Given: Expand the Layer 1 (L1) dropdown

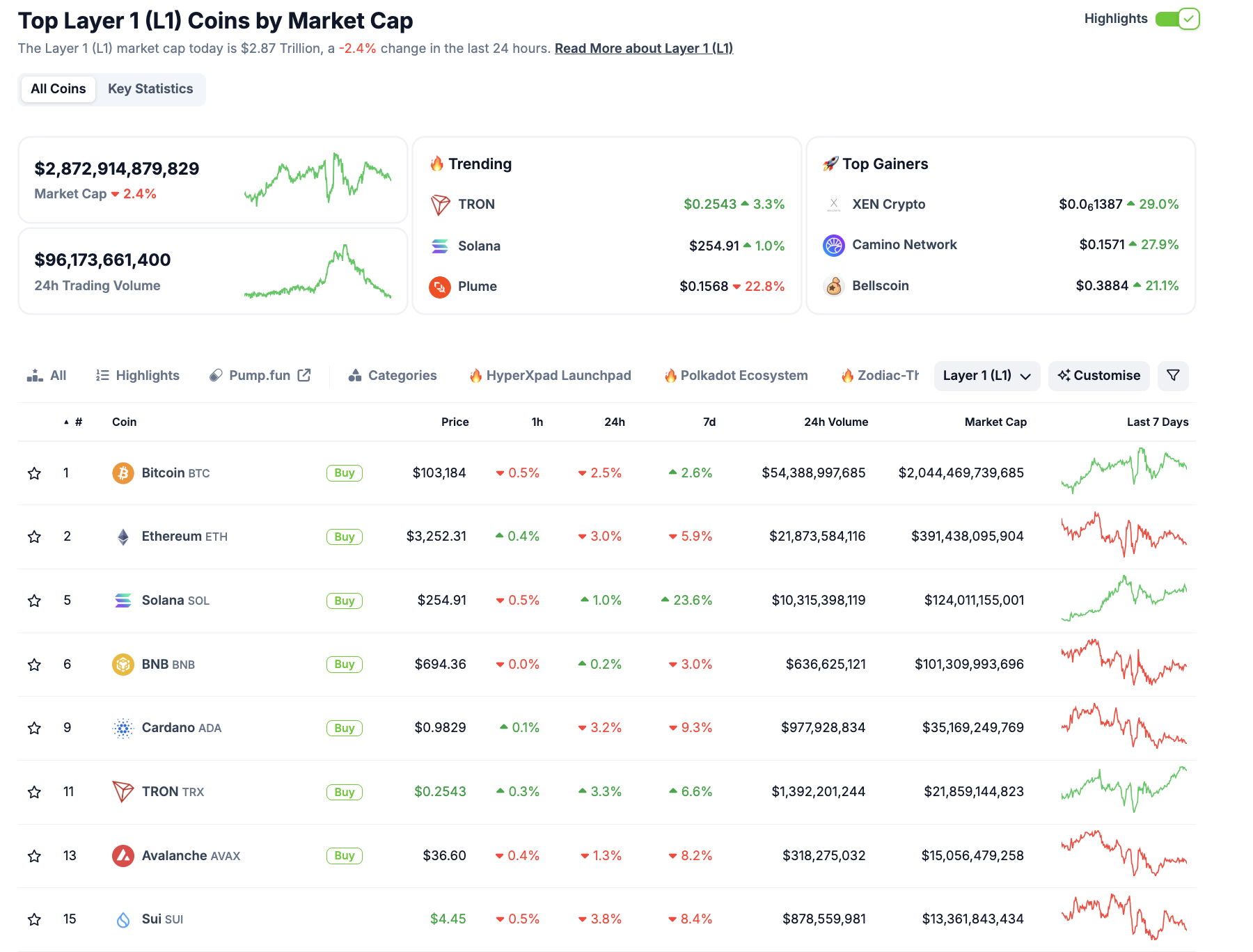Looking at the screenshot, I should pyautogui.click(x=986, y=376).
